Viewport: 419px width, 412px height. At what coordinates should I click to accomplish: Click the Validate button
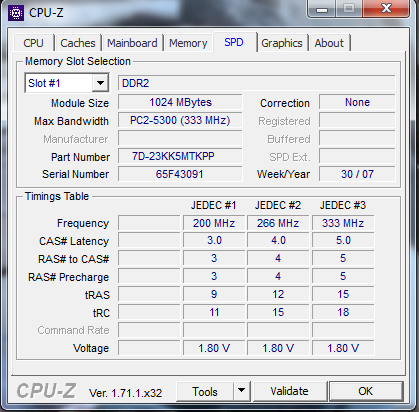click(x=289, y=391)
